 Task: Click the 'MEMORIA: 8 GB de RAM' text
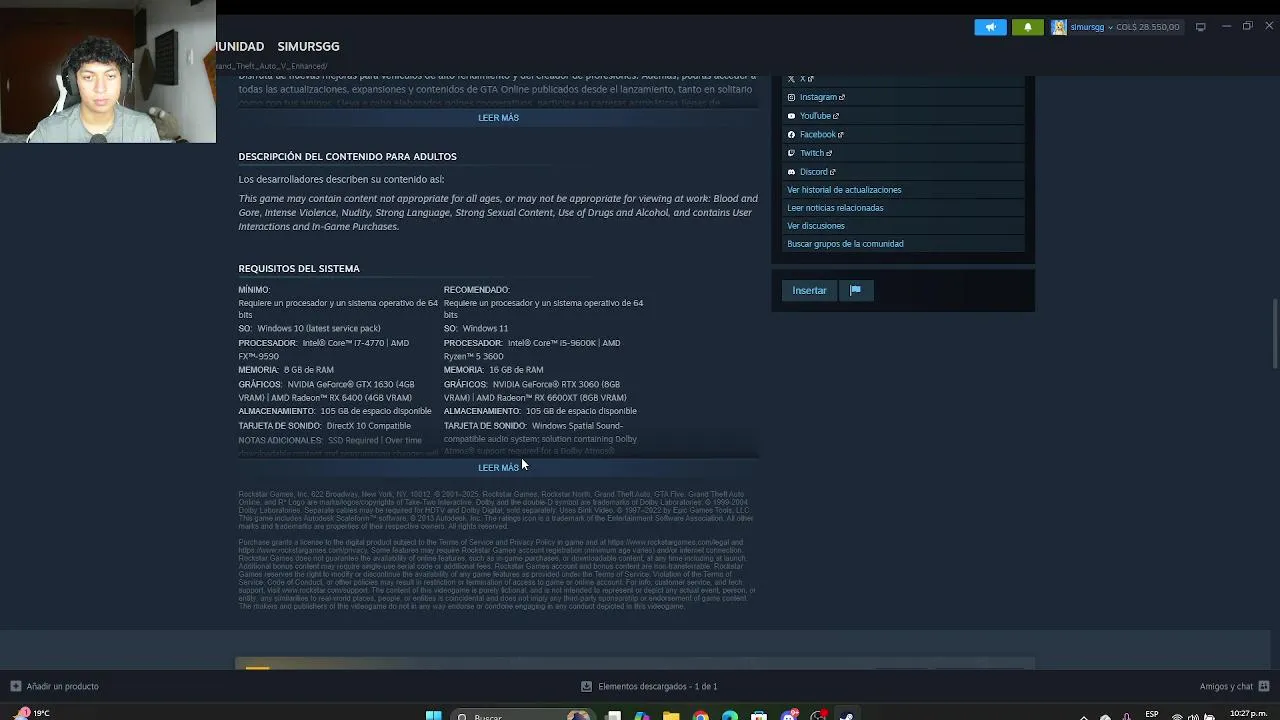286,370
